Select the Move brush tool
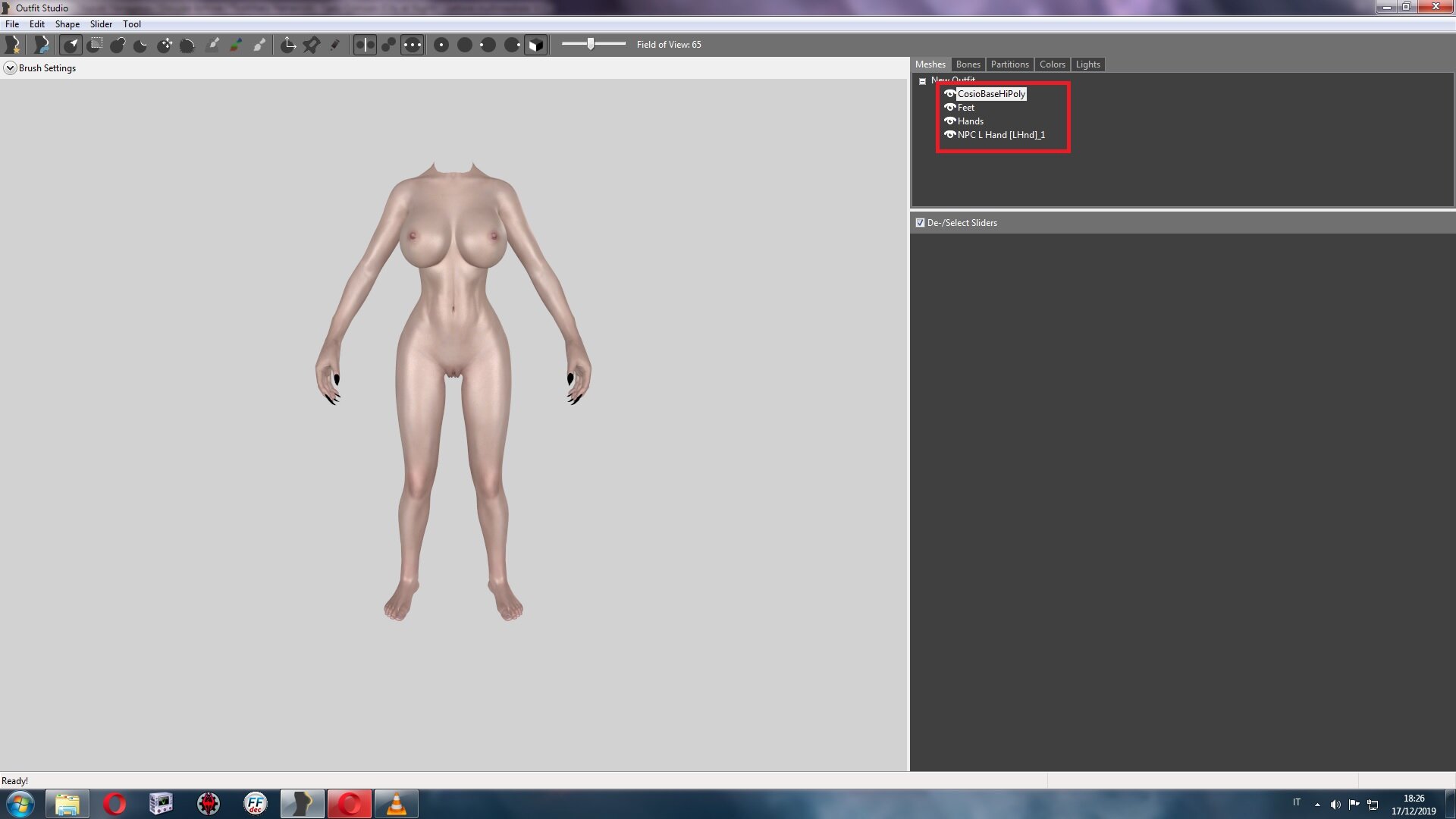 165,45
